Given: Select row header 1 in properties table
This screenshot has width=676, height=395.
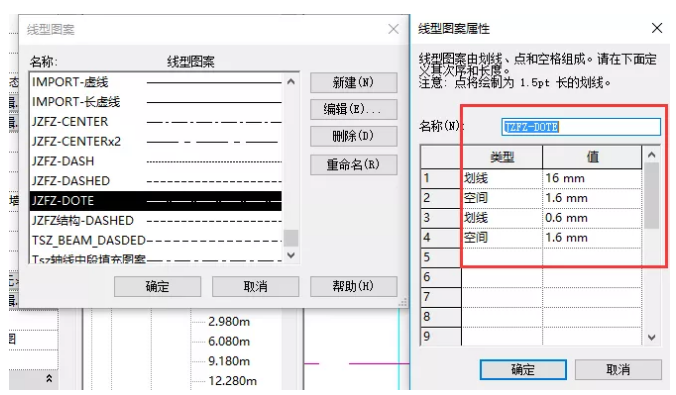Looking at the screenshot, I should 441,178.
